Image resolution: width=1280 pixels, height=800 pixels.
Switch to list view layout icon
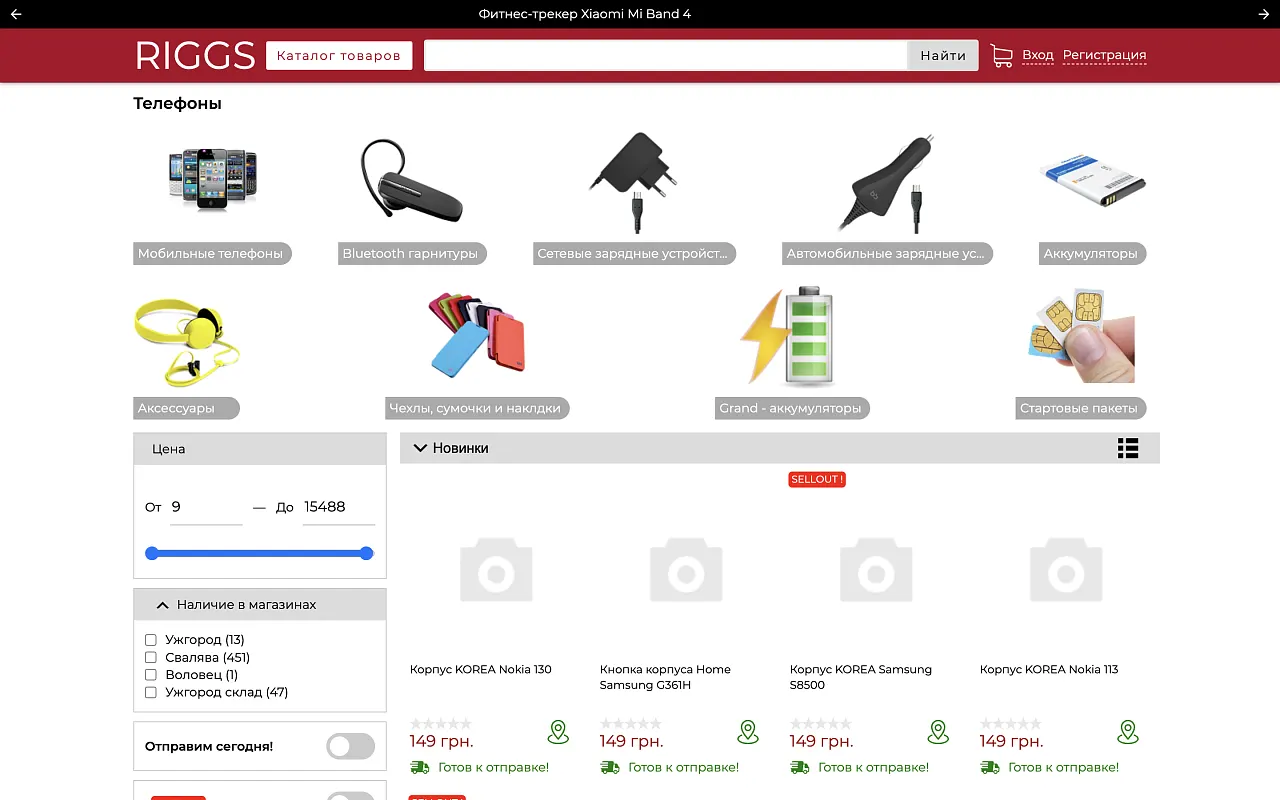1128,448
